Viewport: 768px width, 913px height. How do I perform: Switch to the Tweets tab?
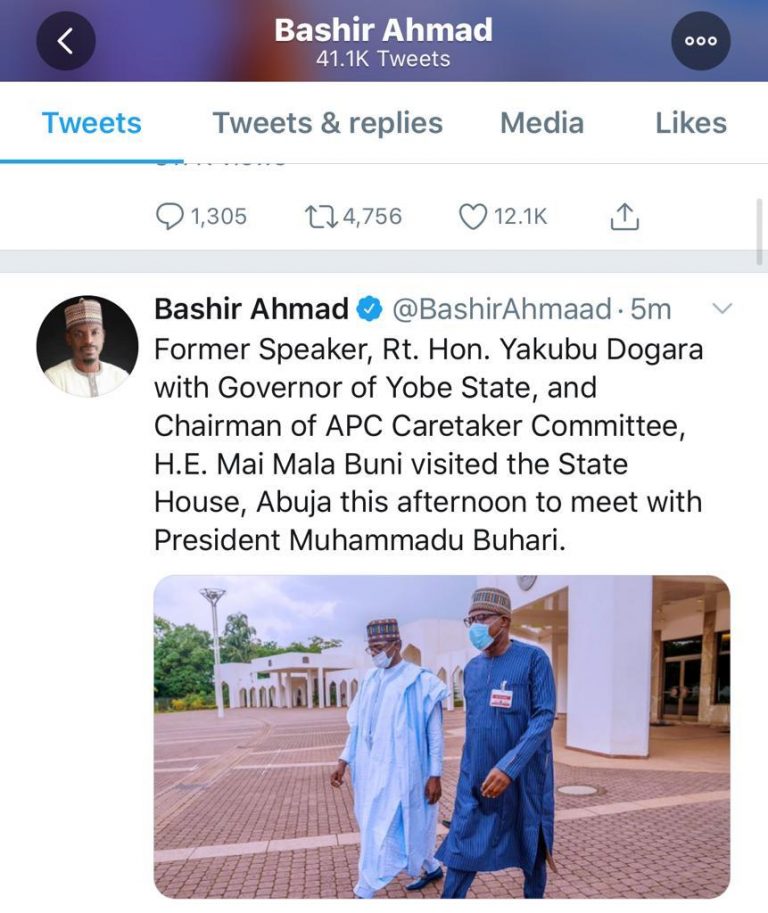[92, 123]
